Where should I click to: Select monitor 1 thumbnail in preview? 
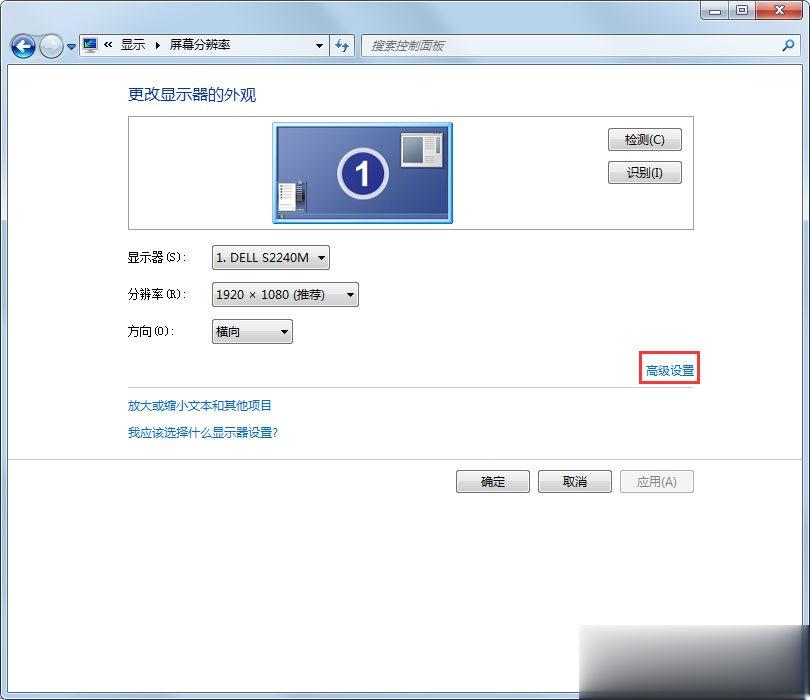[x=363, y=173]
